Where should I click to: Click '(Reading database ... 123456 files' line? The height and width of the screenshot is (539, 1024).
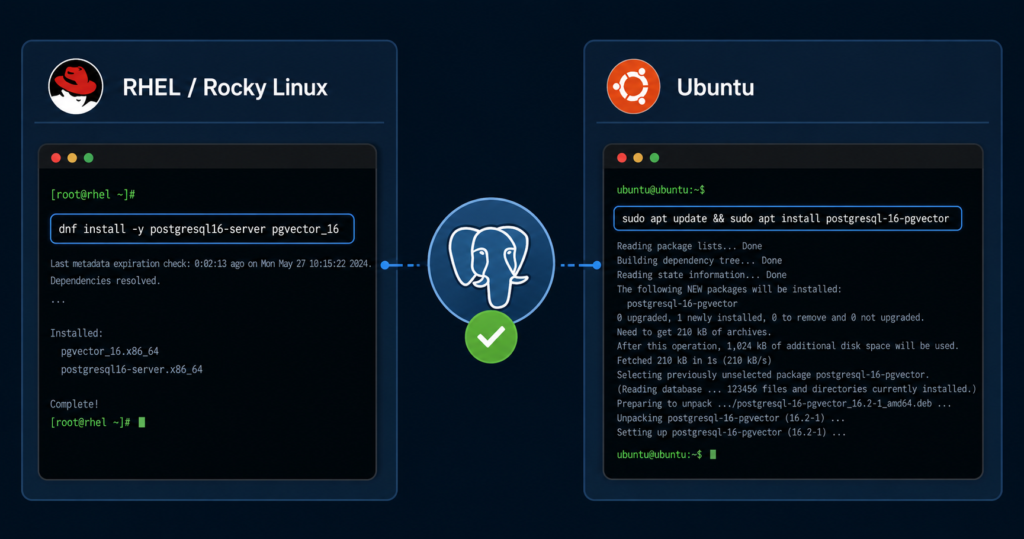point(796,389)
